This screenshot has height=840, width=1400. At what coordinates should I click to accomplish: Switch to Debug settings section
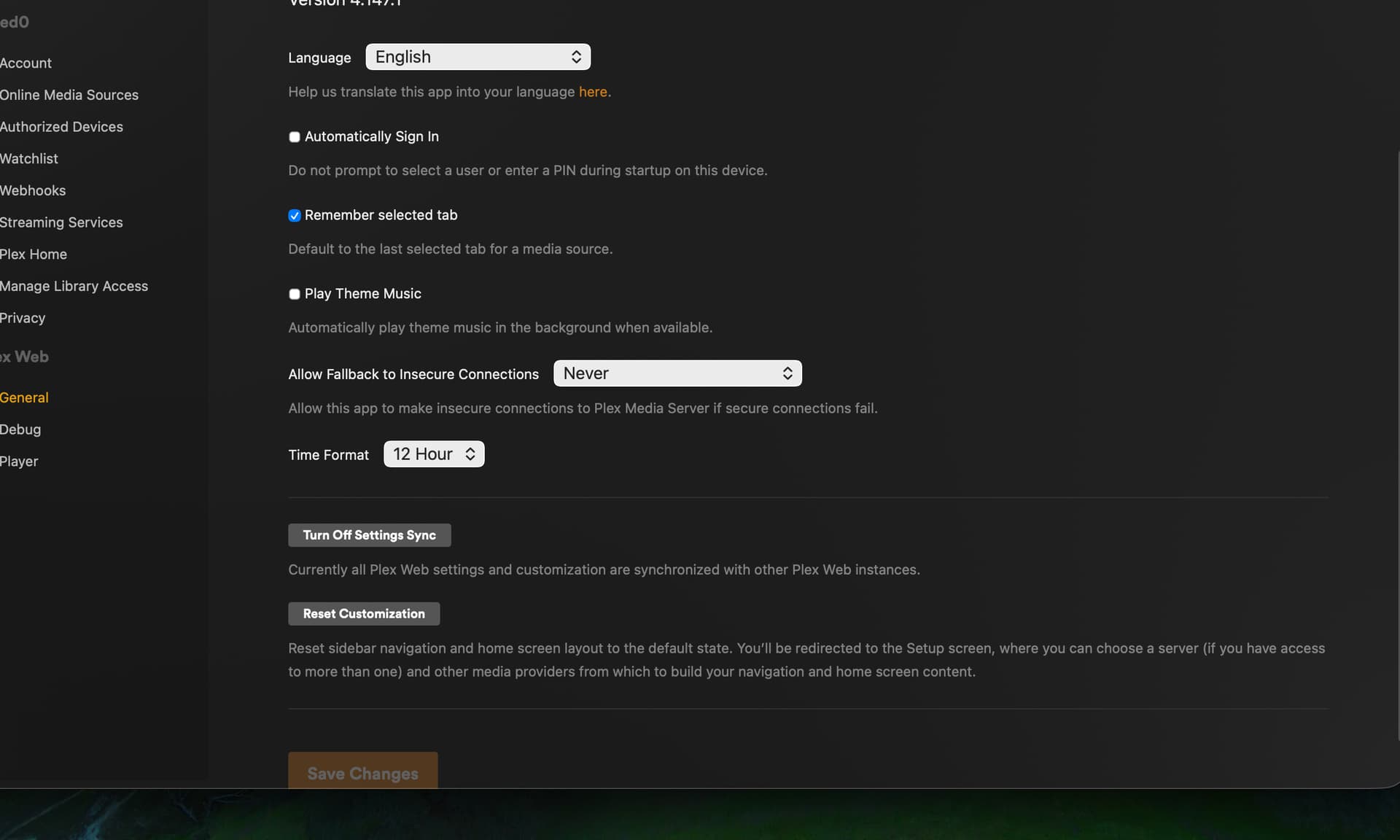point(20,429)
